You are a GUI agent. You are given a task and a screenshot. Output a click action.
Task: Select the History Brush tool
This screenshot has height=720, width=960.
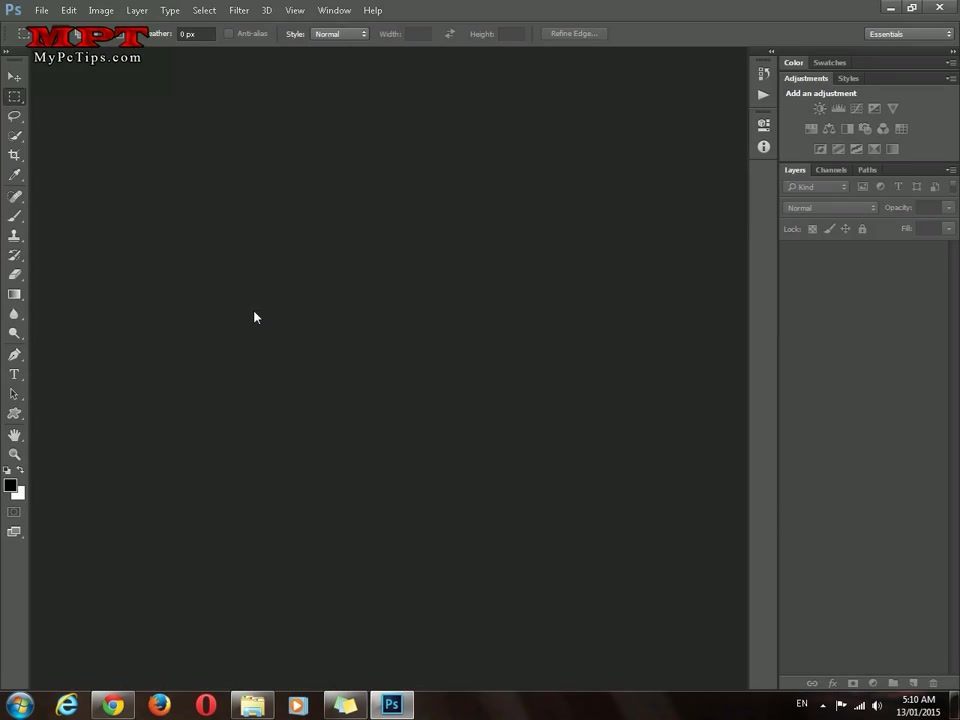14,255
